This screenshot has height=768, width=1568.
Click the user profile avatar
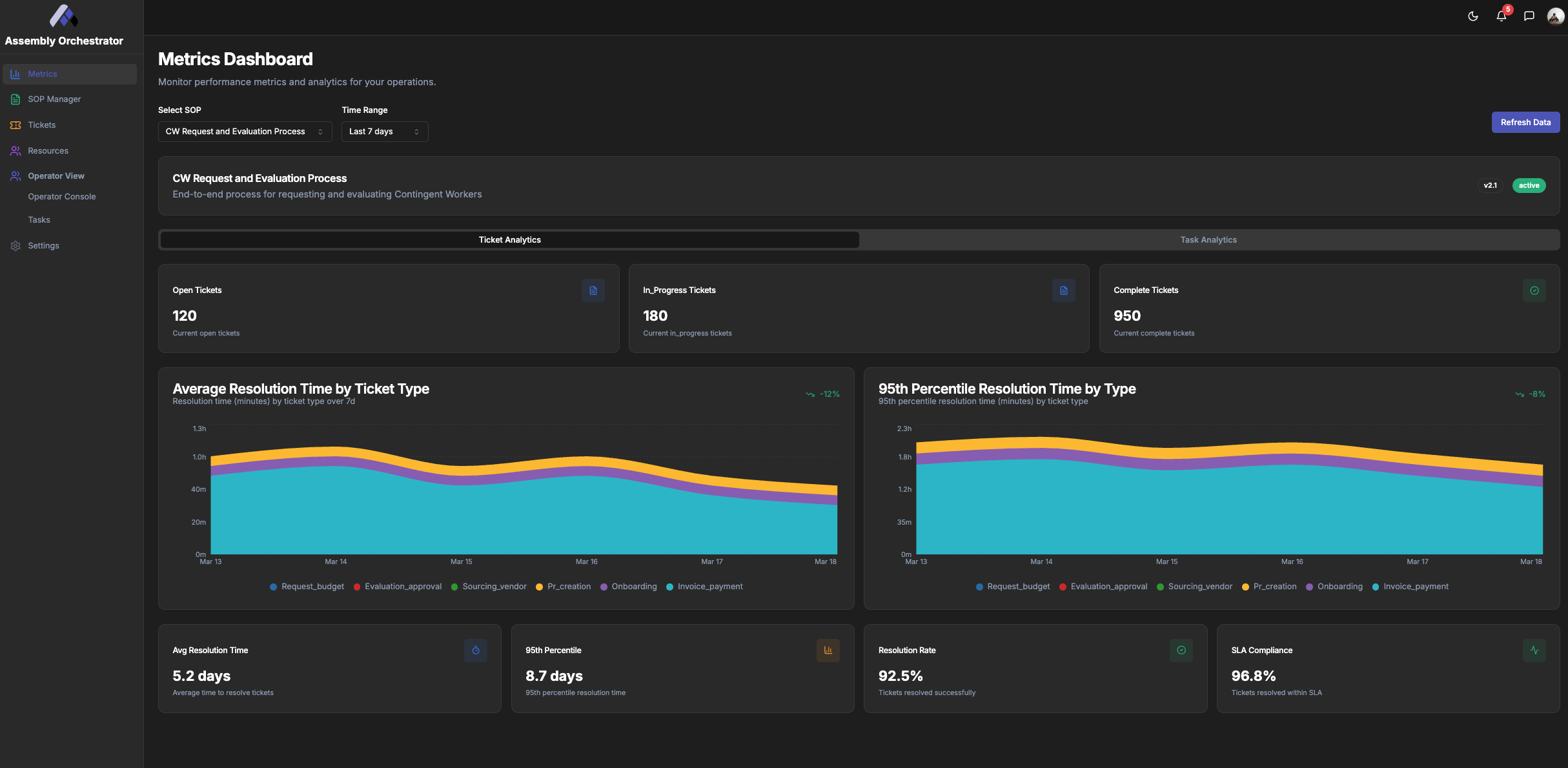tap(1555, 16)
